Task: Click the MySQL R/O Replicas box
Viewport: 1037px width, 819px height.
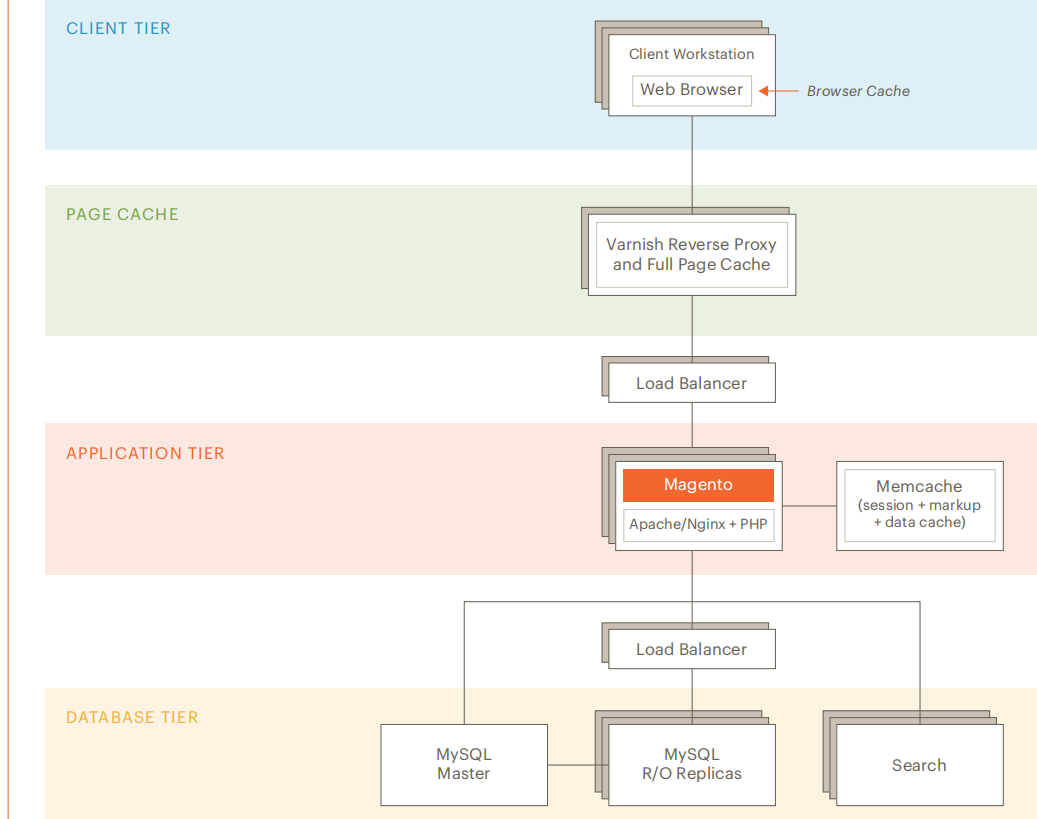Action: 692,765
